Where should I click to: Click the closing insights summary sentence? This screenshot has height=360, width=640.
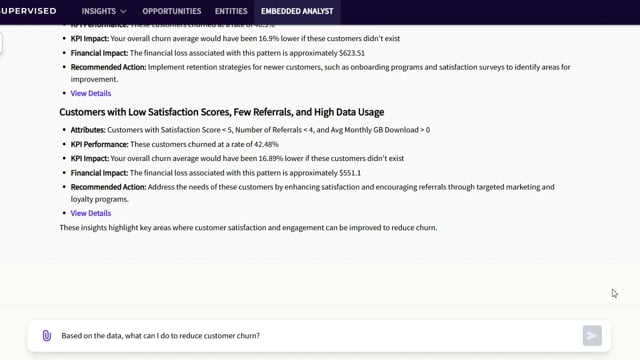(248, 228)
